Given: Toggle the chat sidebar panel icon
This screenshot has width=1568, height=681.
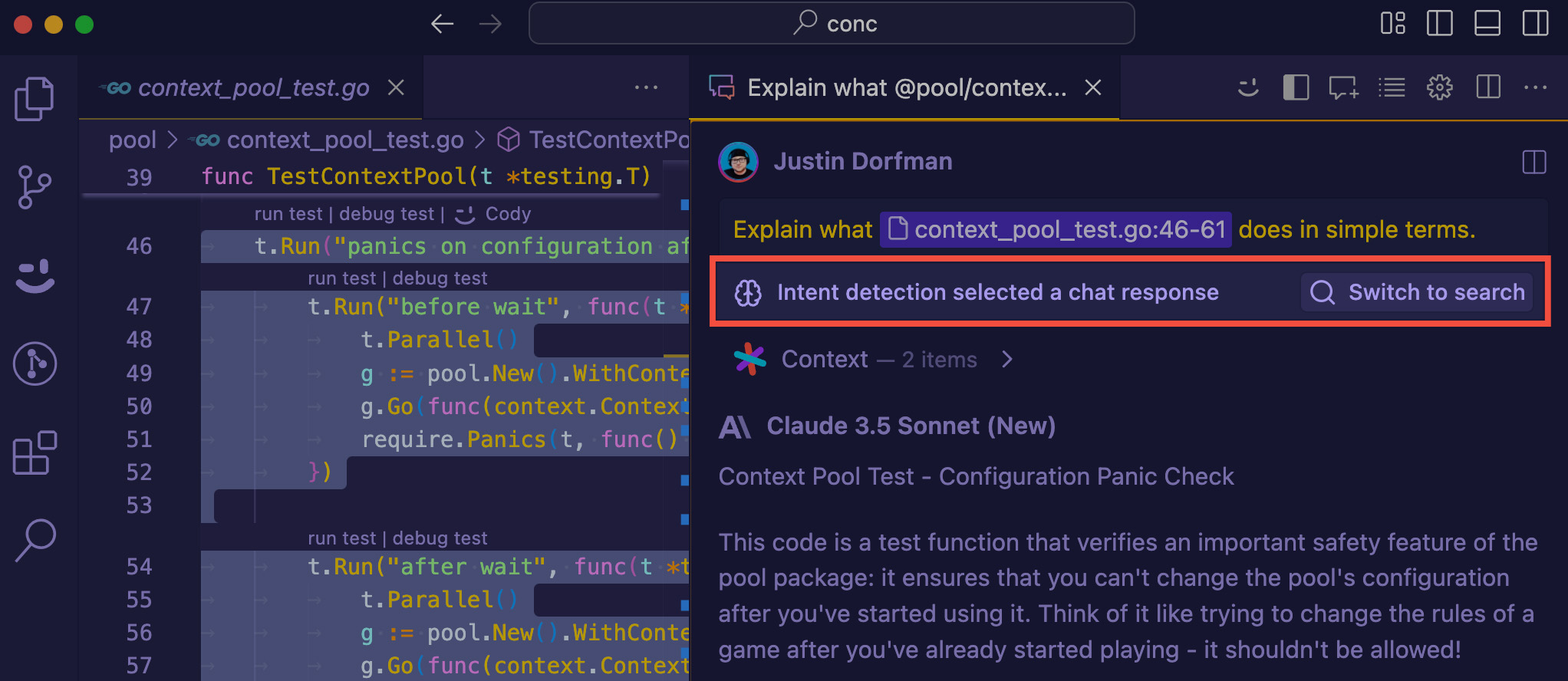Looking at the screenshot, I should pyautogui.click(x=1296, y=87).
